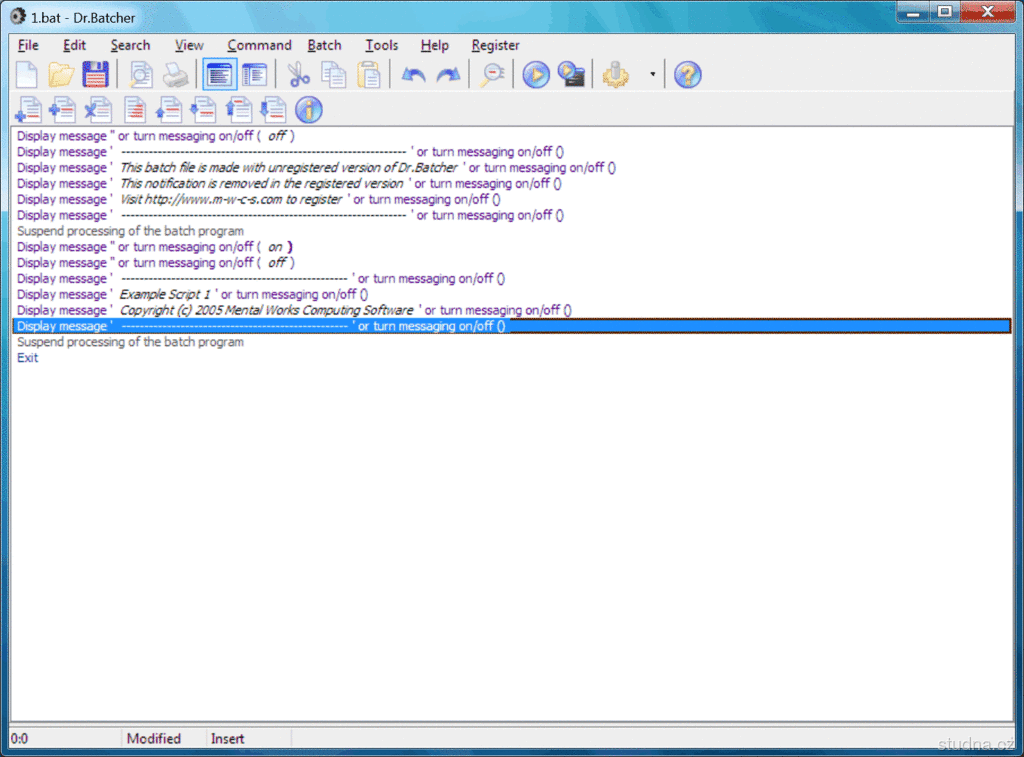The width and height of the screenshot is (1024, 757).
Task: Click the blue info icon in second toolbar
Action: (x=309, y=109)
